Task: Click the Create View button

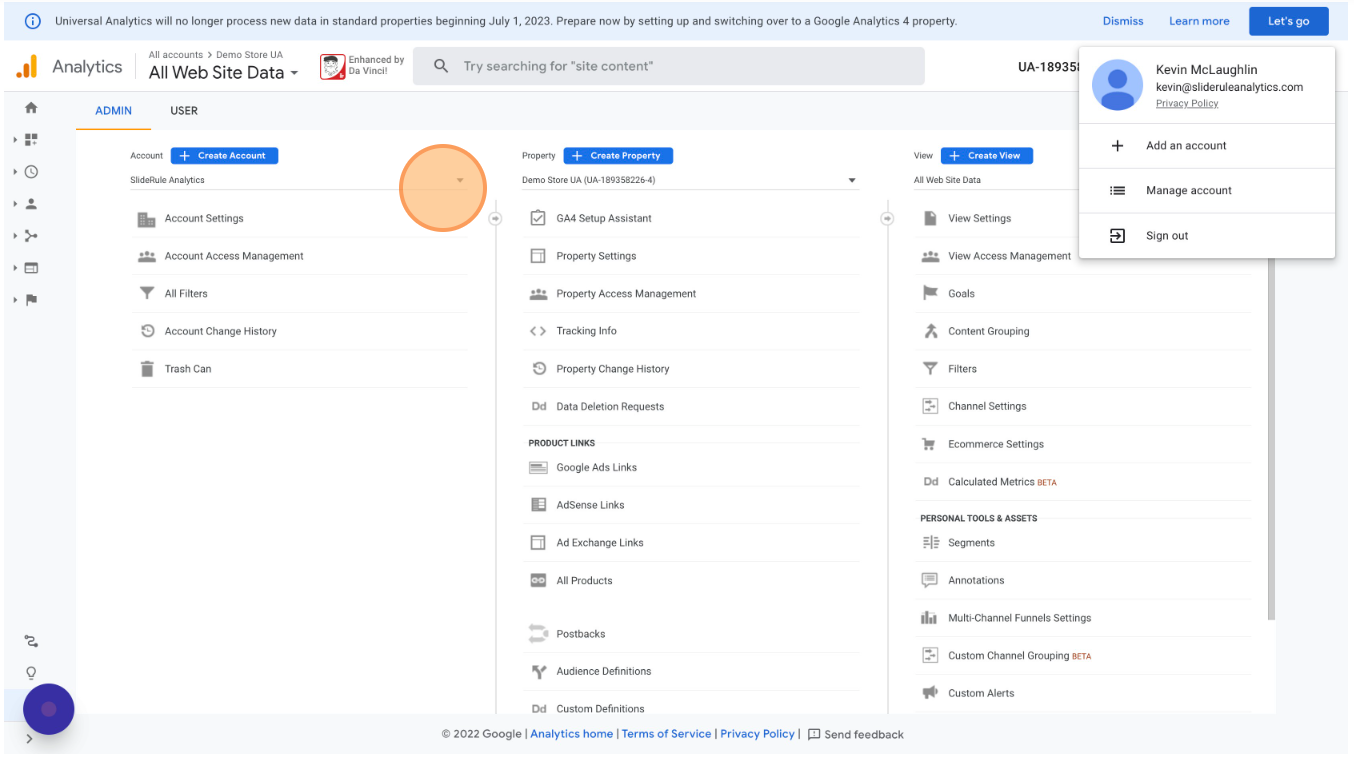Action: pos(987,156)
